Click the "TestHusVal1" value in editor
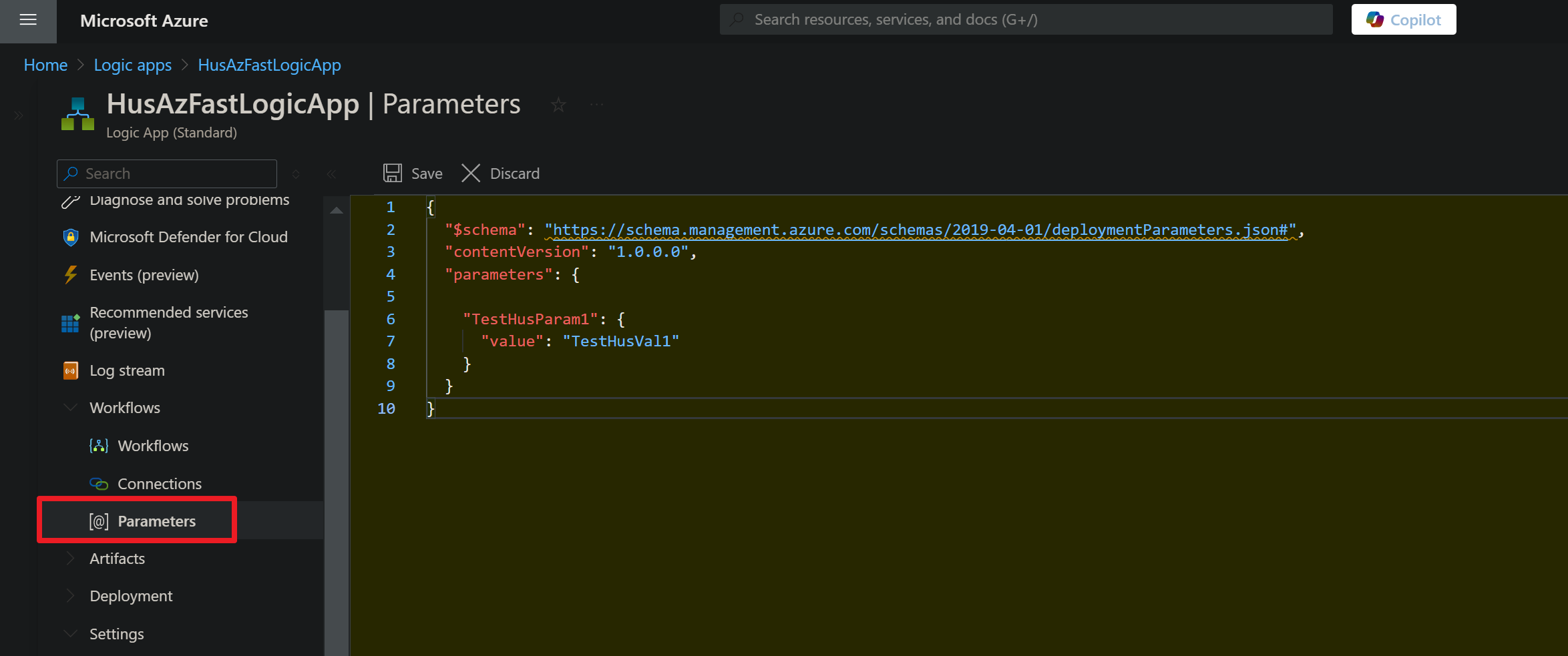This screenshot has width=1568, height=656. pyautogui.click(x=621, y=341)
